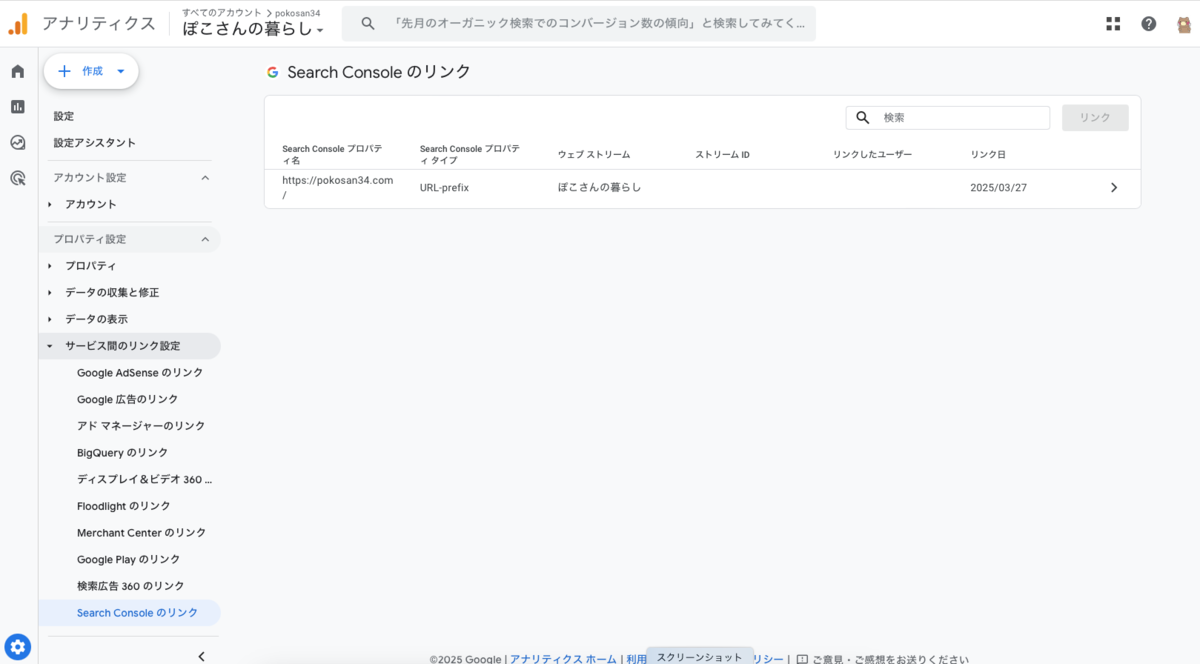Click the ウェブ ストリーム column header
Viewport: 1200px width, 664px height.
pyautogui.click(x=594, y=155)
